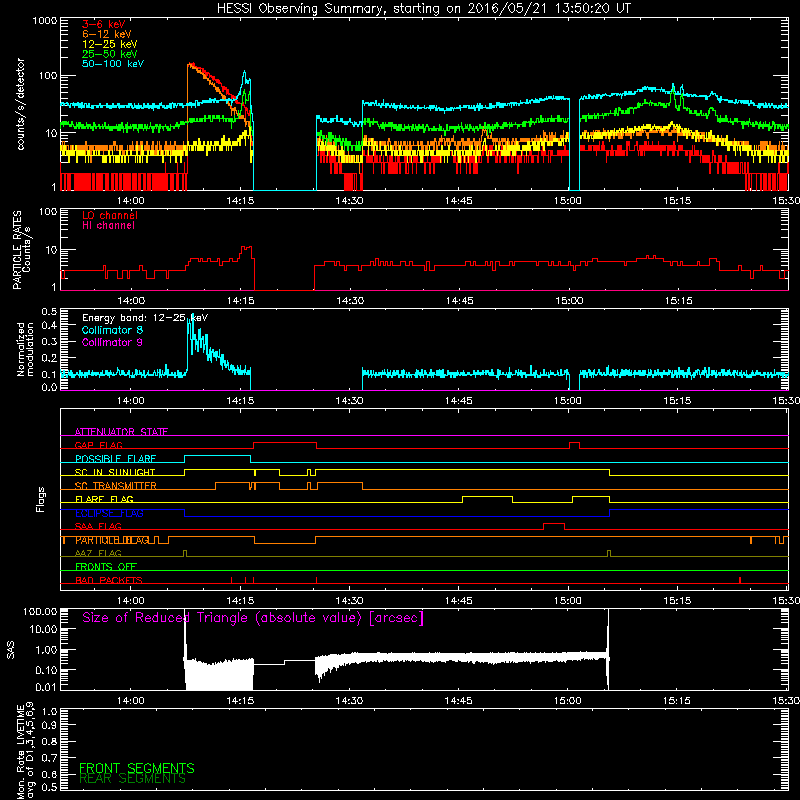Click the SAS axis label
The image size is (800, 800).
[11, 649]
